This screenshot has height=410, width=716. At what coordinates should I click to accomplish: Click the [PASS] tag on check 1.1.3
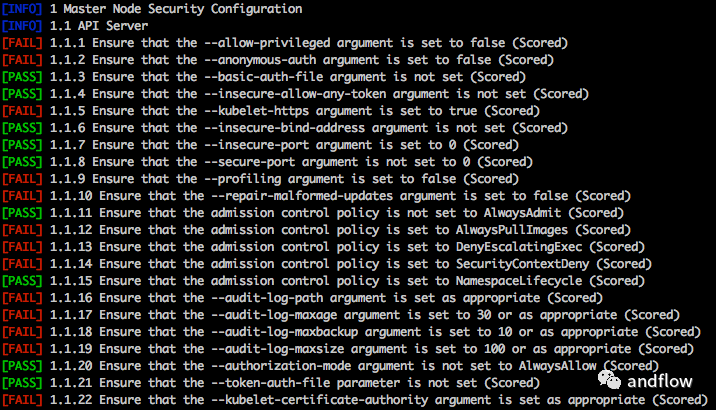click(x=22, y=77)
